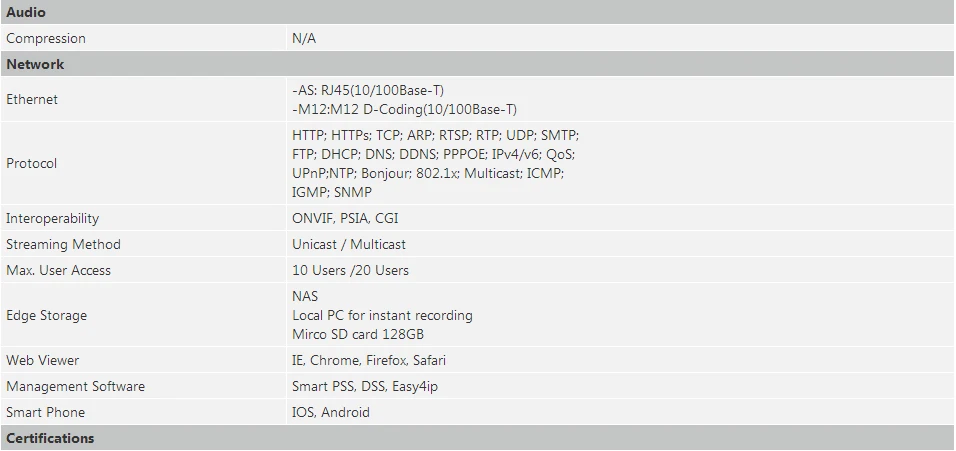Click the -M12:M12 D-Coding(10/100Base-T) line
956x451 pixels.
(x=404, y=109)
